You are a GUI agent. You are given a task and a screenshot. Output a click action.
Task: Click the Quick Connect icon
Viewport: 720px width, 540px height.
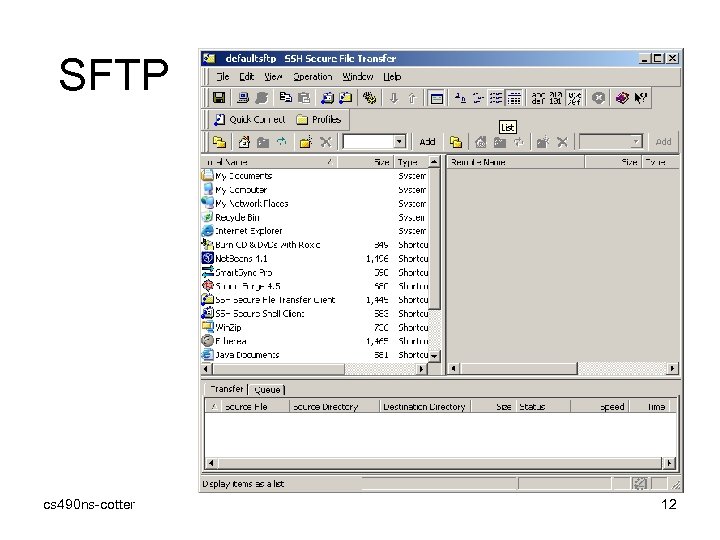pyautogui.click(x=249, y=119)
